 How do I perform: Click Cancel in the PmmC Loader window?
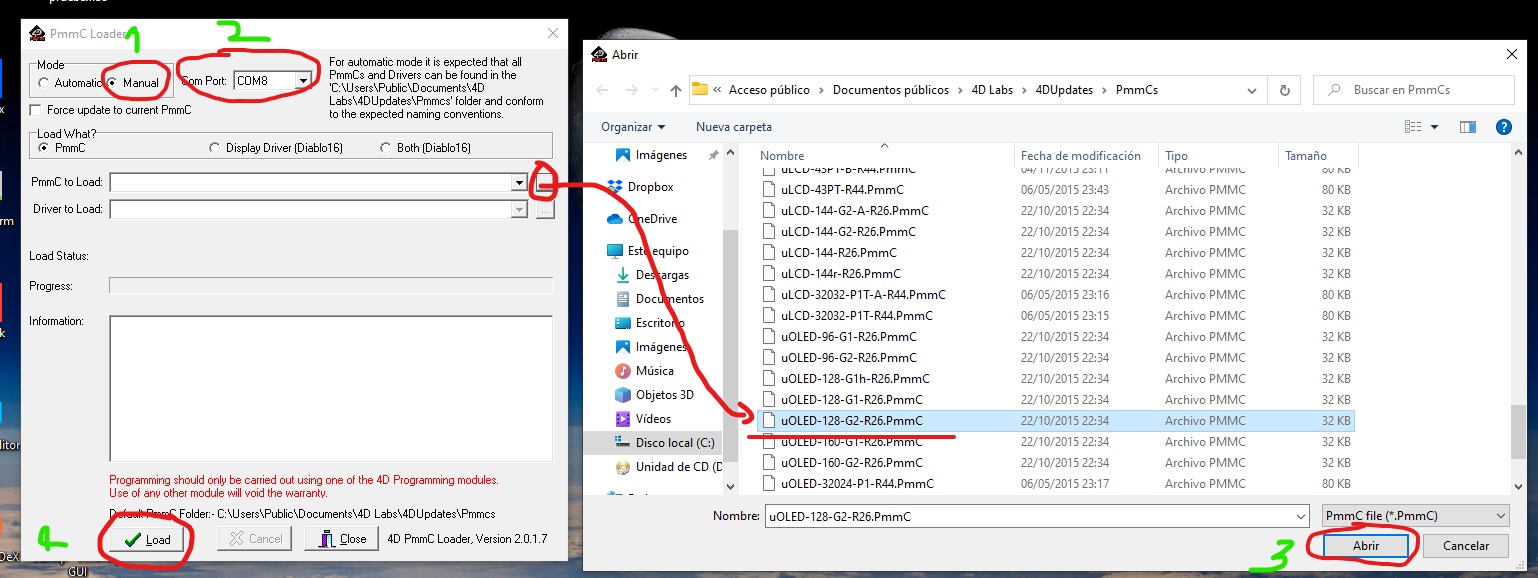(x=257, y=539)
